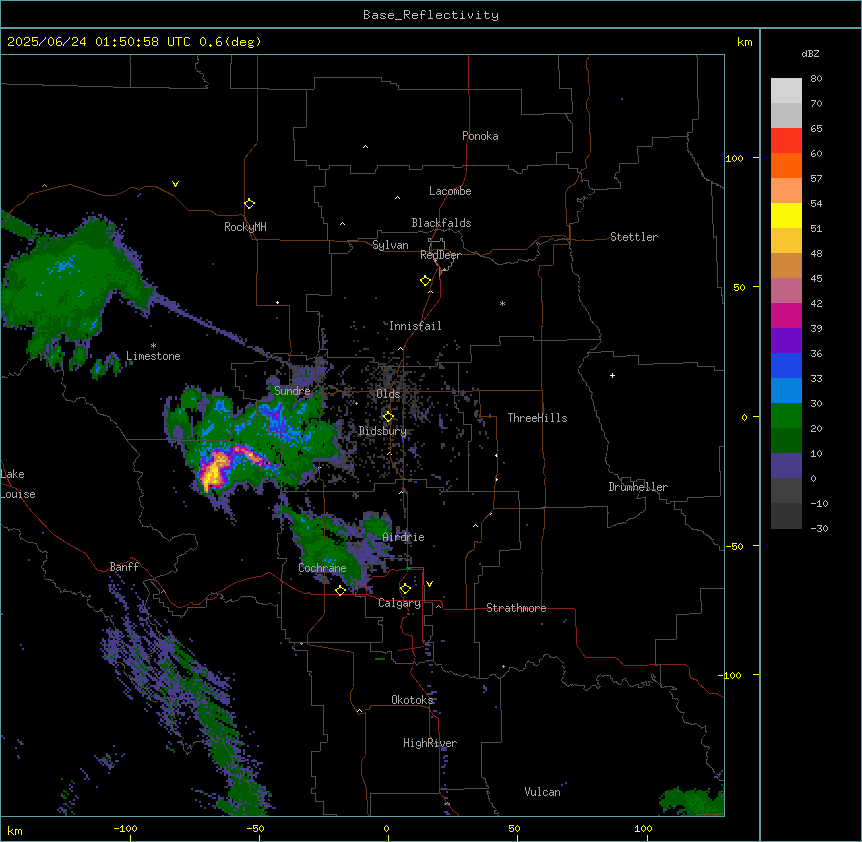Viewport: 862px width, 842px height.
Task: Click the white asterisk above Limestone
Action: 153,346
